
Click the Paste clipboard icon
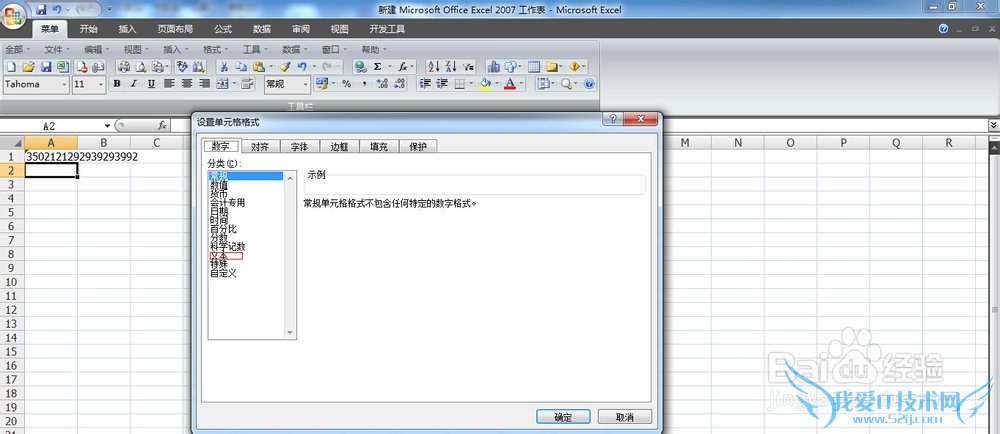(258, 67)
